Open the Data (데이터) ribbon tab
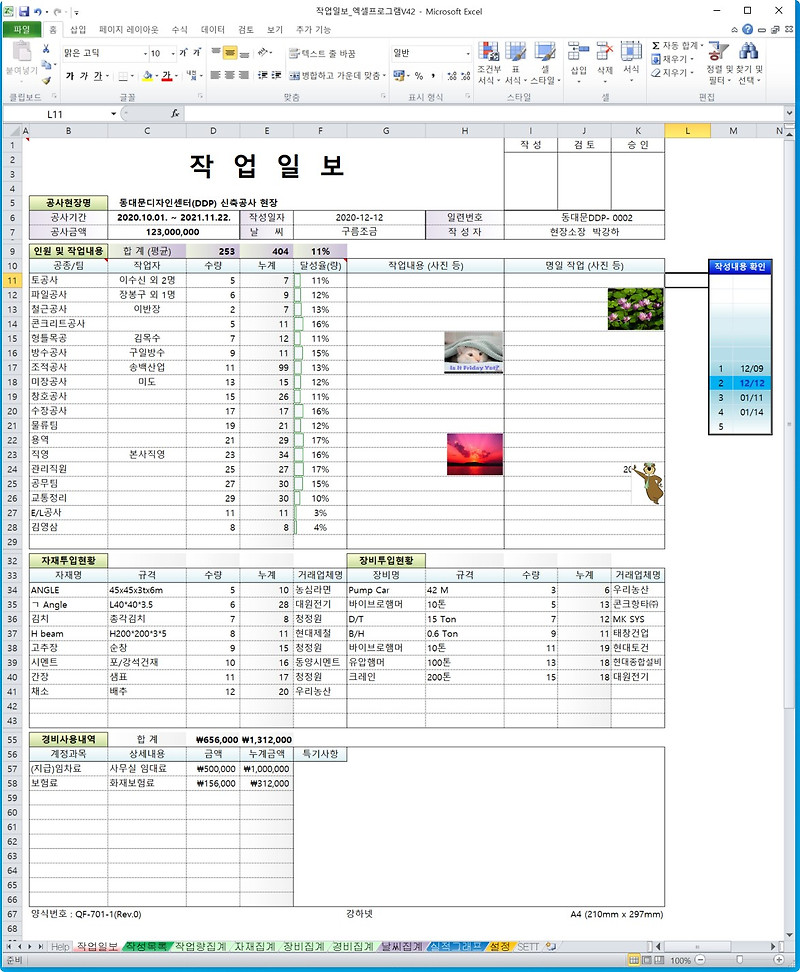The image size is (800, 972). [x=213, y=29]
